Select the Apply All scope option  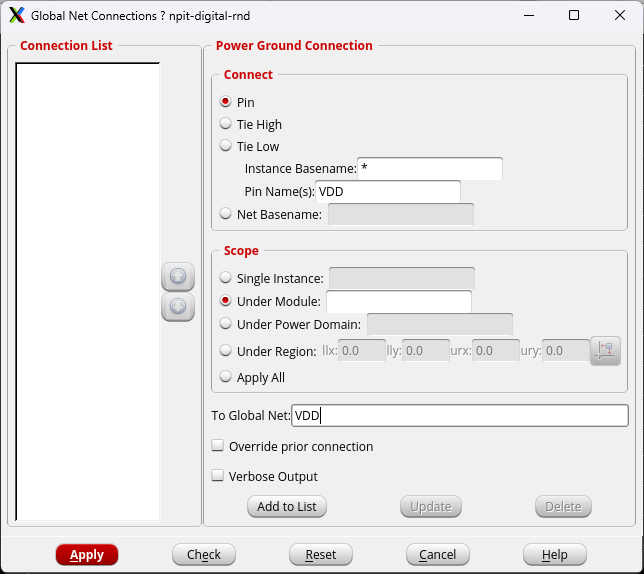(225, 377)
